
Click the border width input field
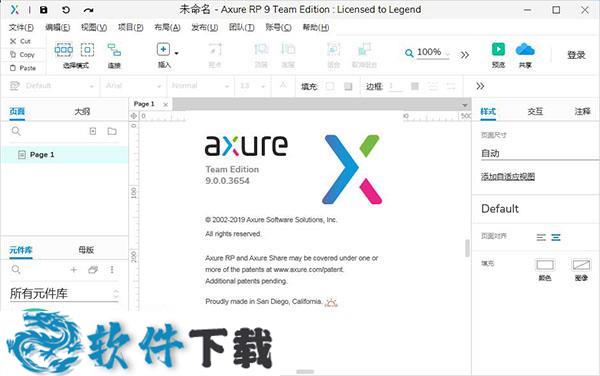point(395,86)
